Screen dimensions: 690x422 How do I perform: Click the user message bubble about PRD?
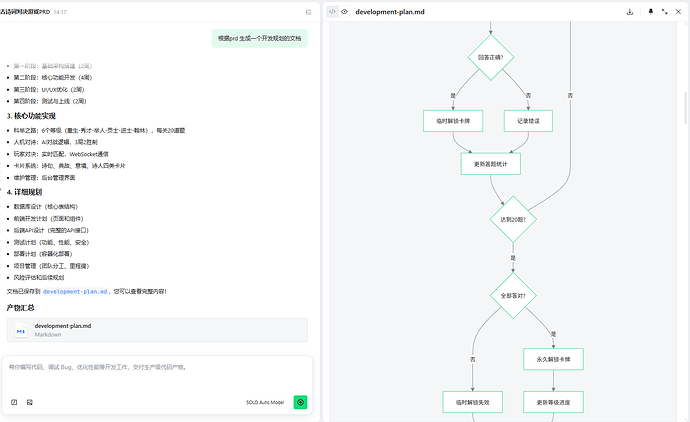257,39
